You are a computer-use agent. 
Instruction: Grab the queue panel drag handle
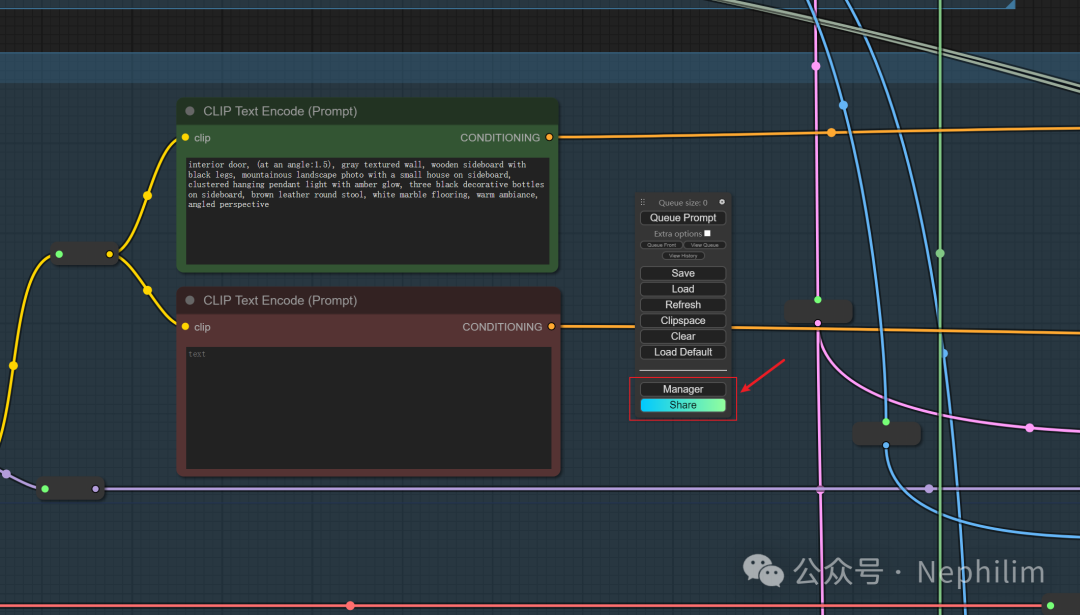tap(643, 202)
